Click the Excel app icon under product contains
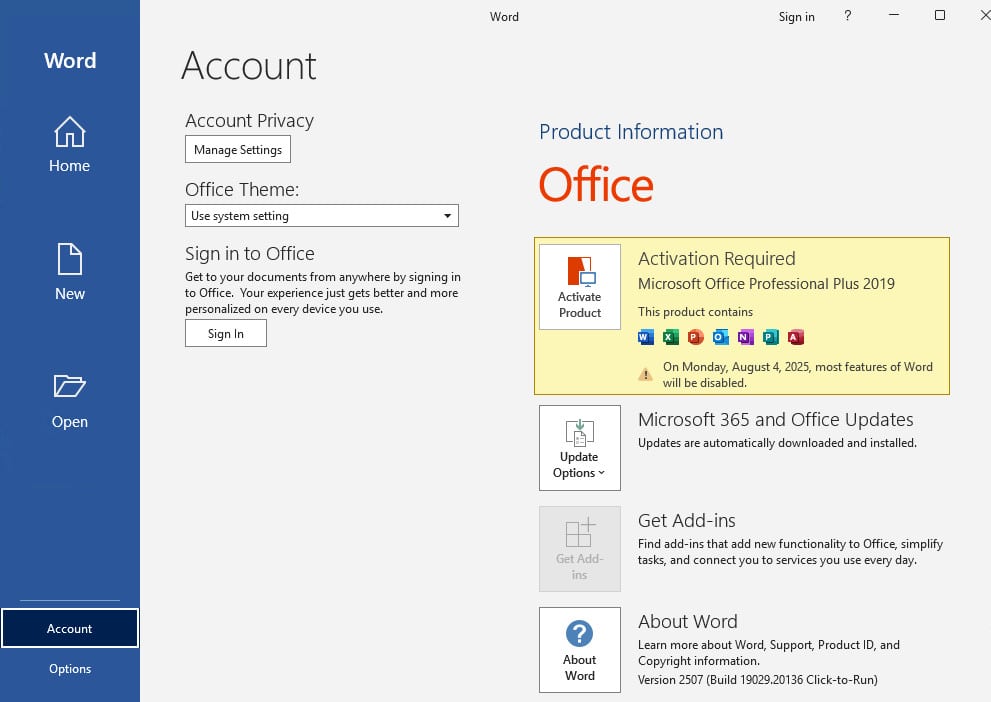991x702 pixels. point(671,337)
